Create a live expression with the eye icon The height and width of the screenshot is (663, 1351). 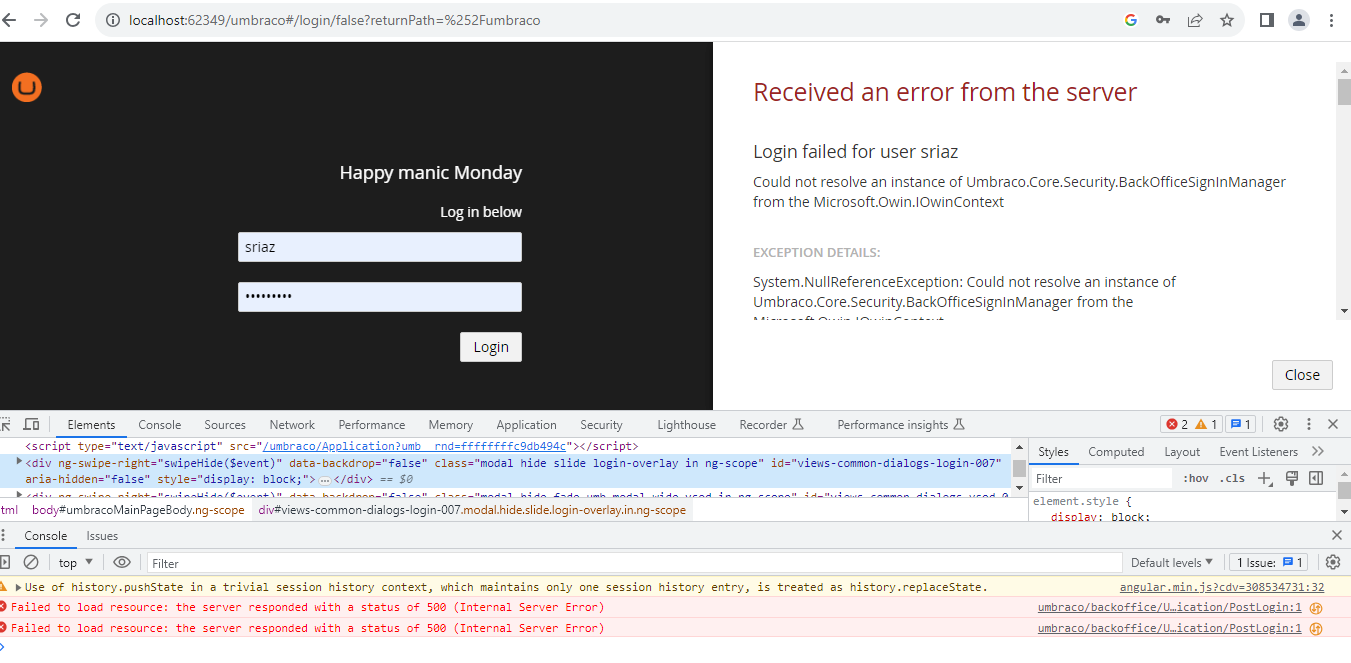pyautogui.click(x=122, y=563)
